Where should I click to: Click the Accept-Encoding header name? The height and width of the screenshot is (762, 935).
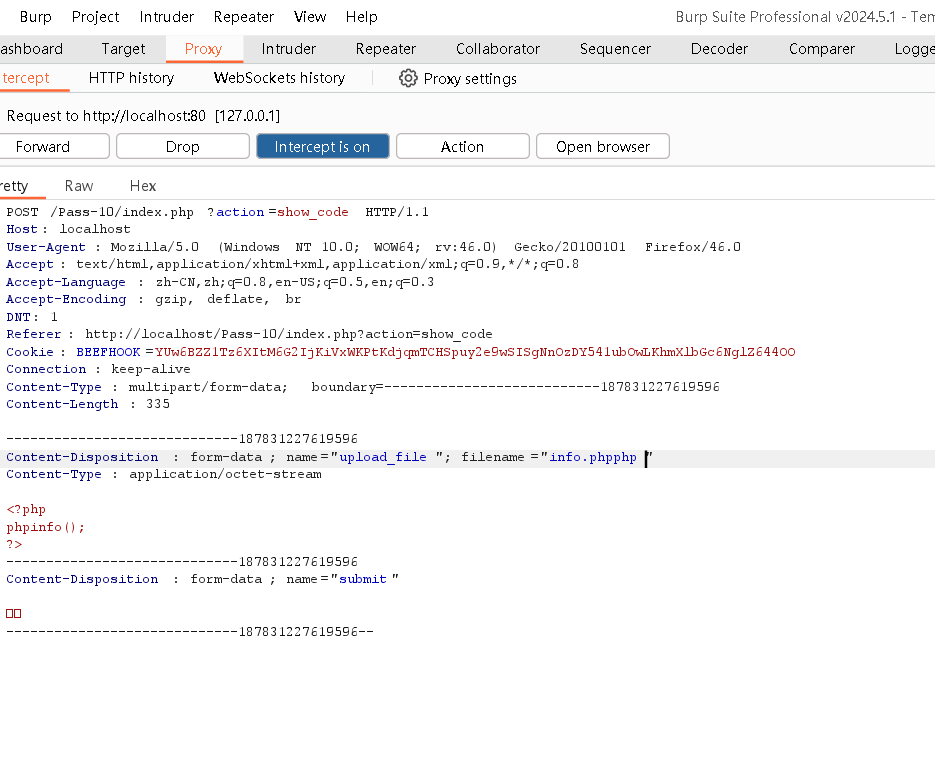pos(66,299)
